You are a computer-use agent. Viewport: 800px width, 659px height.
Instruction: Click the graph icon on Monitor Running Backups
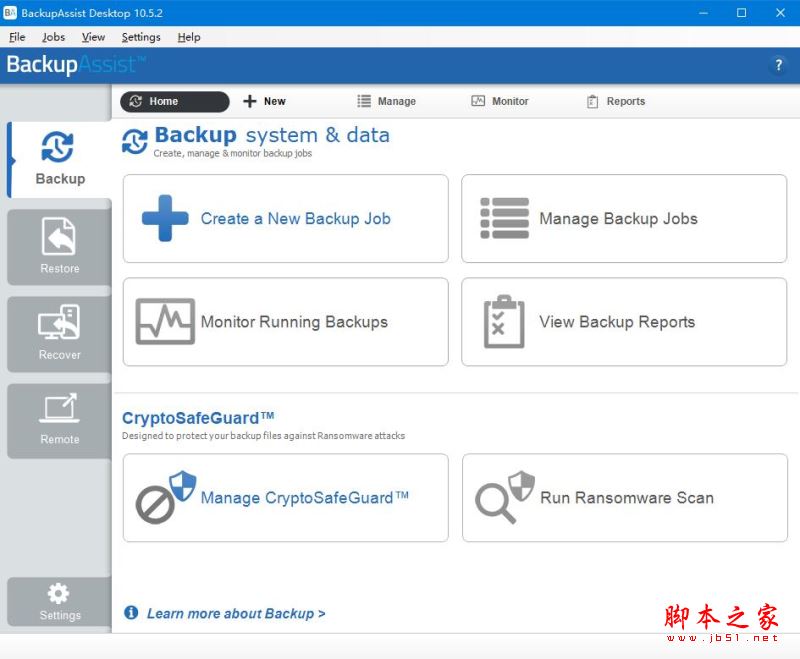point(166,322)
